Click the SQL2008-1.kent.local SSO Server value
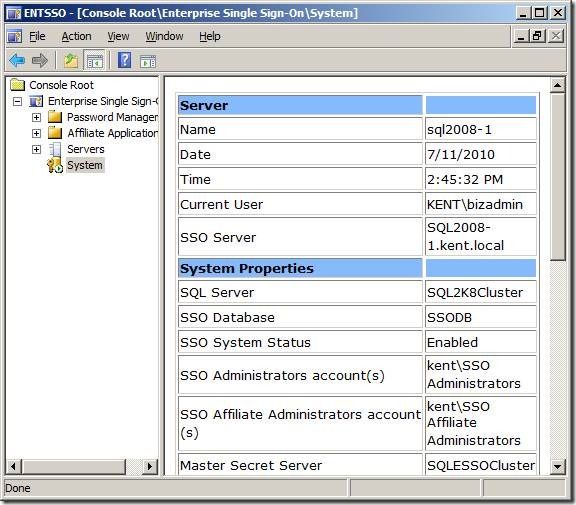Image resolution: width=576 pixels, height=505 pixels. point(465,237)
